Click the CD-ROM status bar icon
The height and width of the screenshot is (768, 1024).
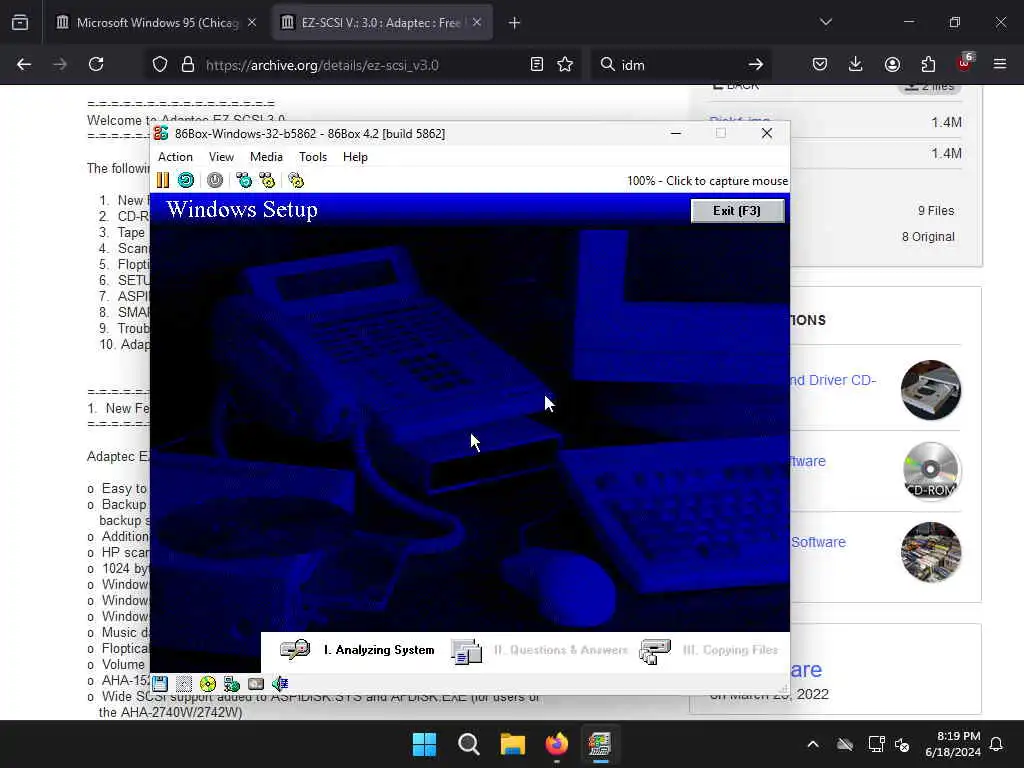[x=208, y=684]
